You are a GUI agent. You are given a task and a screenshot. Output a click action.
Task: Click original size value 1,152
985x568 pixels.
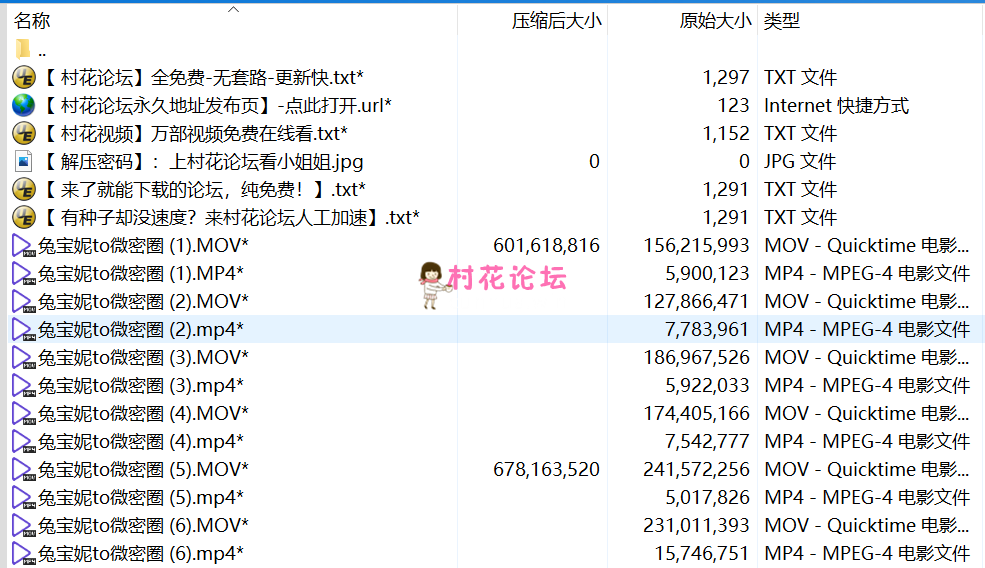click(726, 133)
